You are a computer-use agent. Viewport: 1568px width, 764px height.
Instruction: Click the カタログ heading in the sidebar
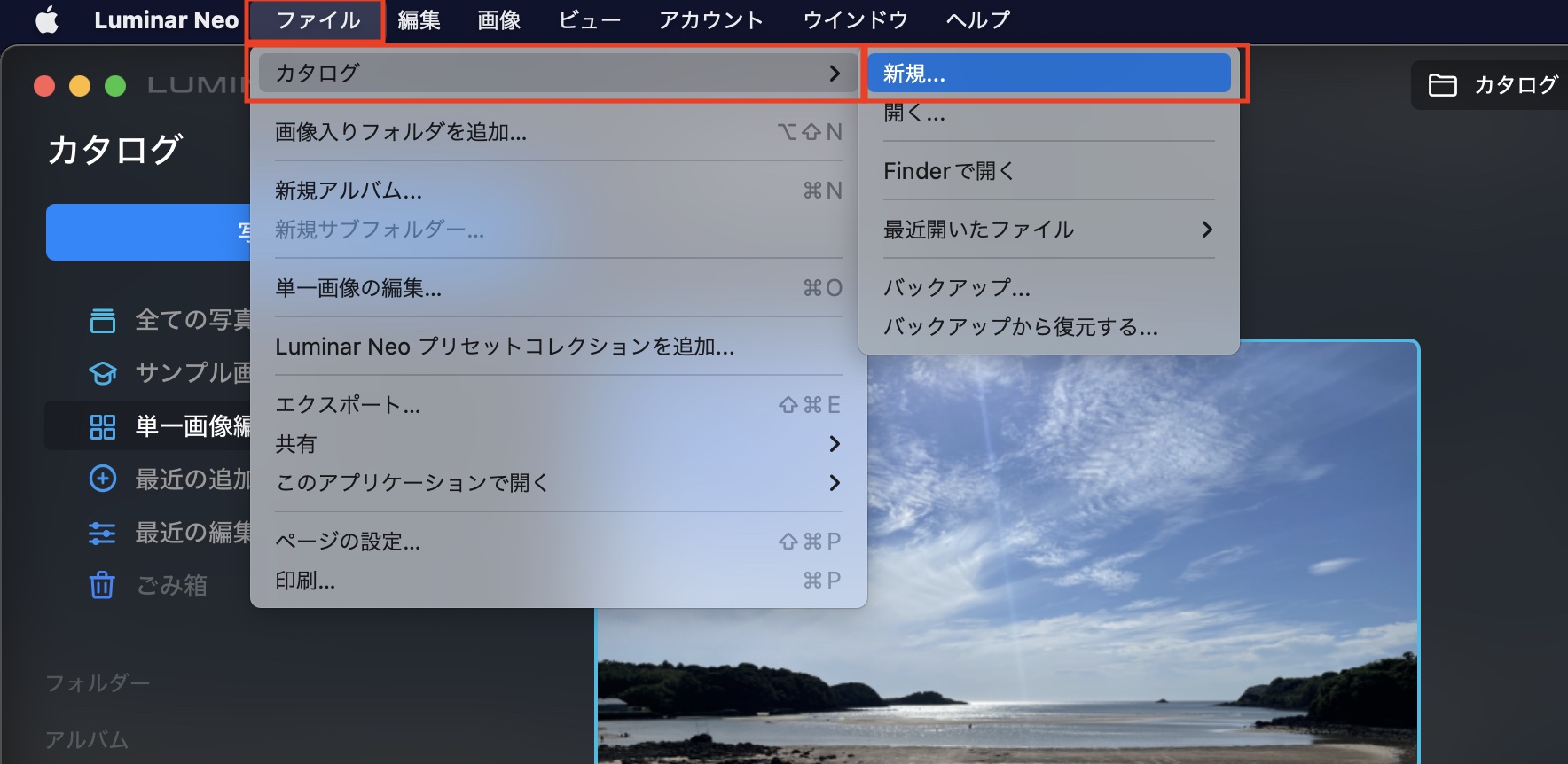pos(115,149)
